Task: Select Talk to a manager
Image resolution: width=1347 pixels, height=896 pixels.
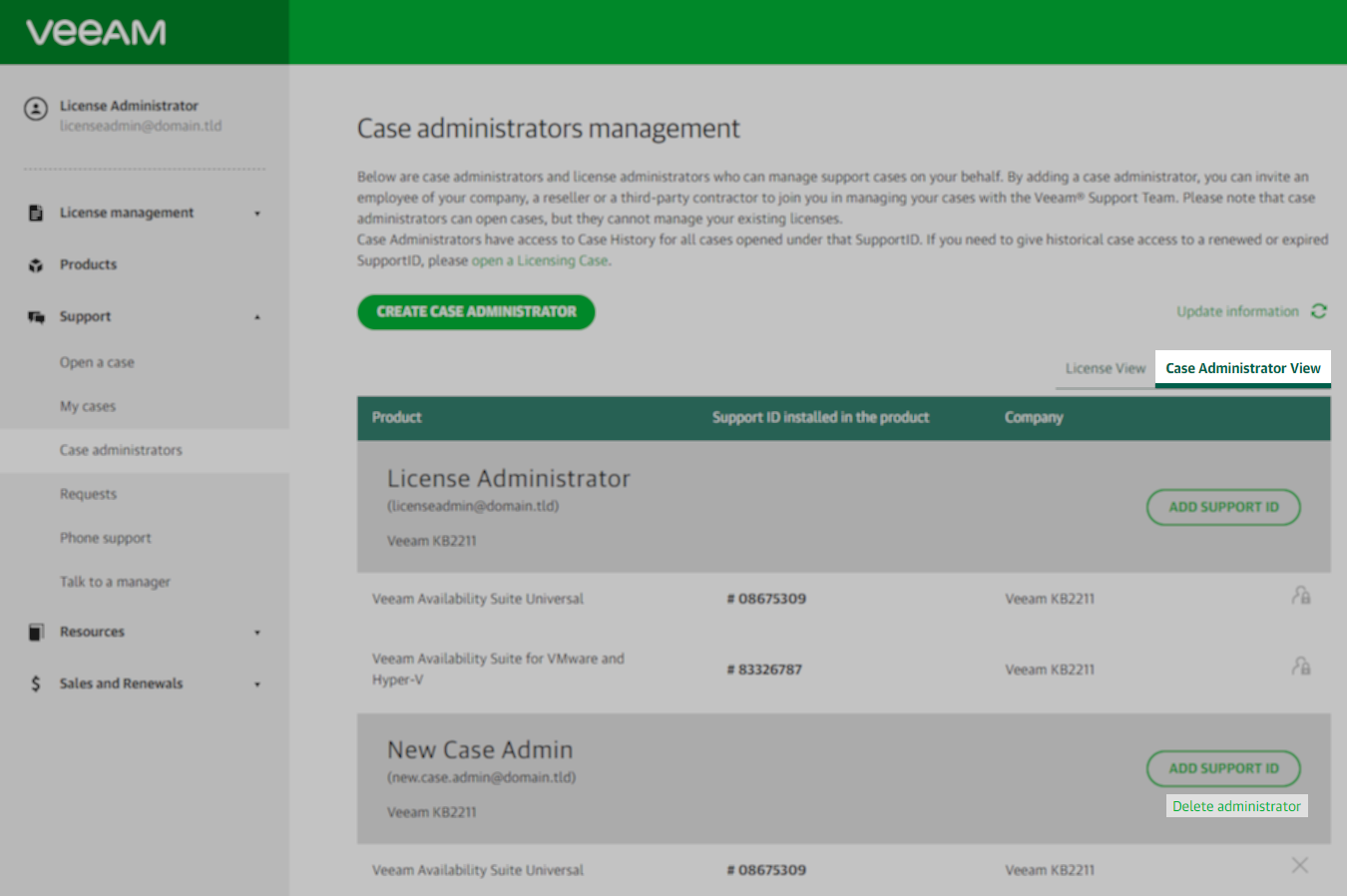Action: [x=115, y=582]
